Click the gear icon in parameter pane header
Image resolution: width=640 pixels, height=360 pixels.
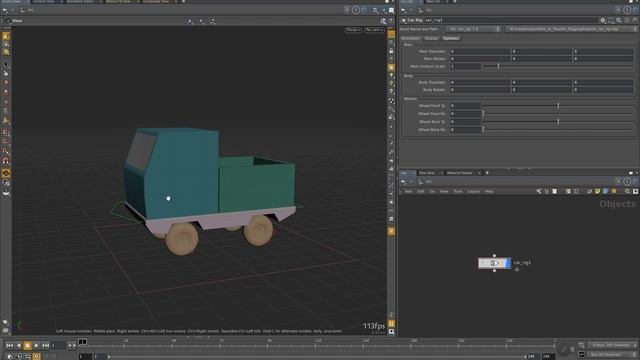tap(603, 20)
